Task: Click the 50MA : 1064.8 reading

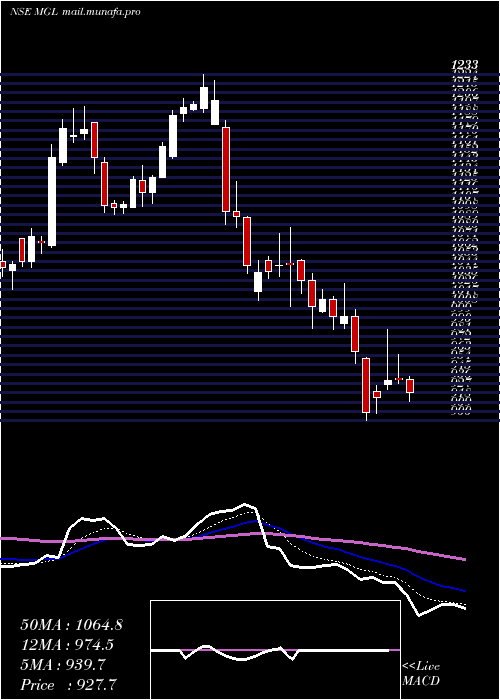Action: pyautogui.click(x=71, y=625)
